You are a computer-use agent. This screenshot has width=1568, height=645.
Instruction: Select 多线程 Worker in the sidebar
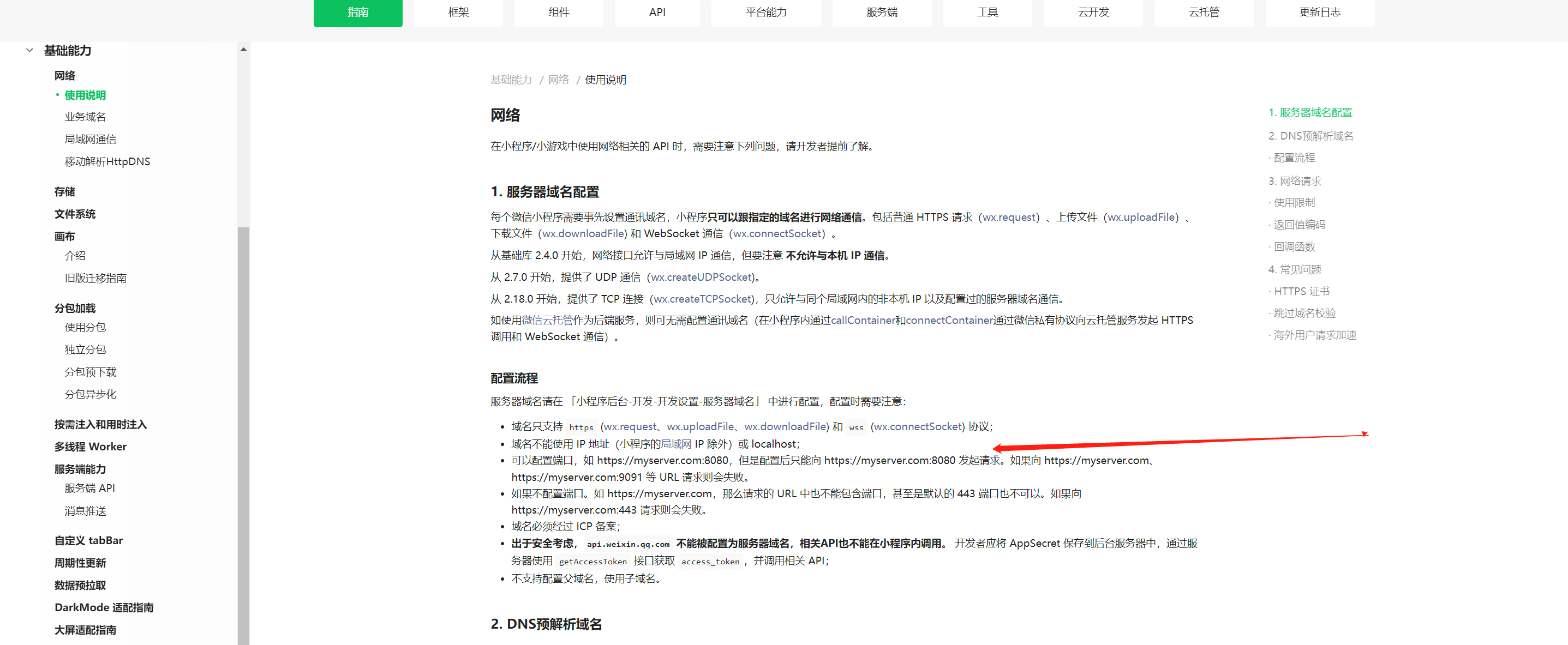[90, 446]
